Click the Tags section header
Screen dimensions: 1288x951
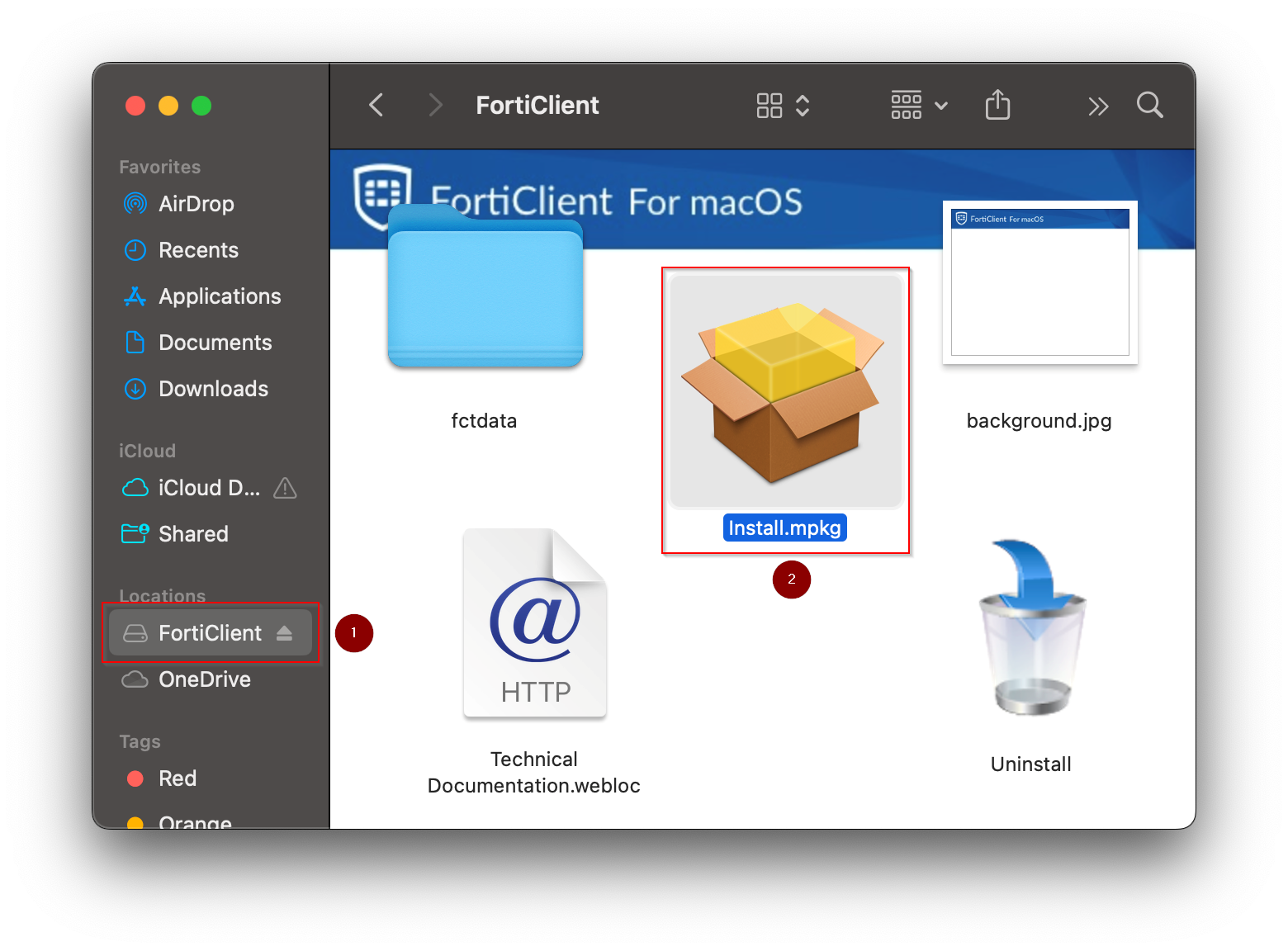140,741
